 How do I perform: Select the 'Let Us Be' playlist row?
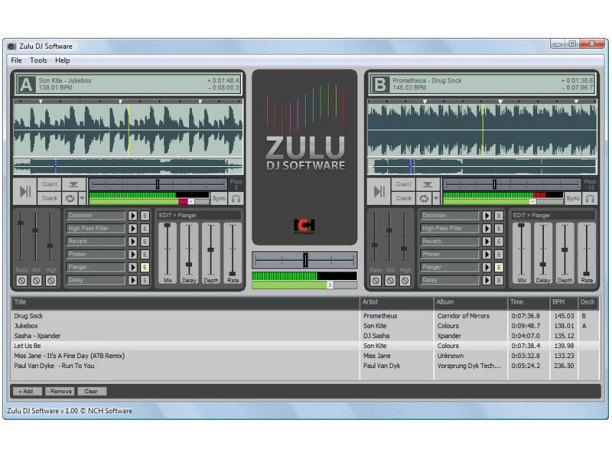coord(305,346)
